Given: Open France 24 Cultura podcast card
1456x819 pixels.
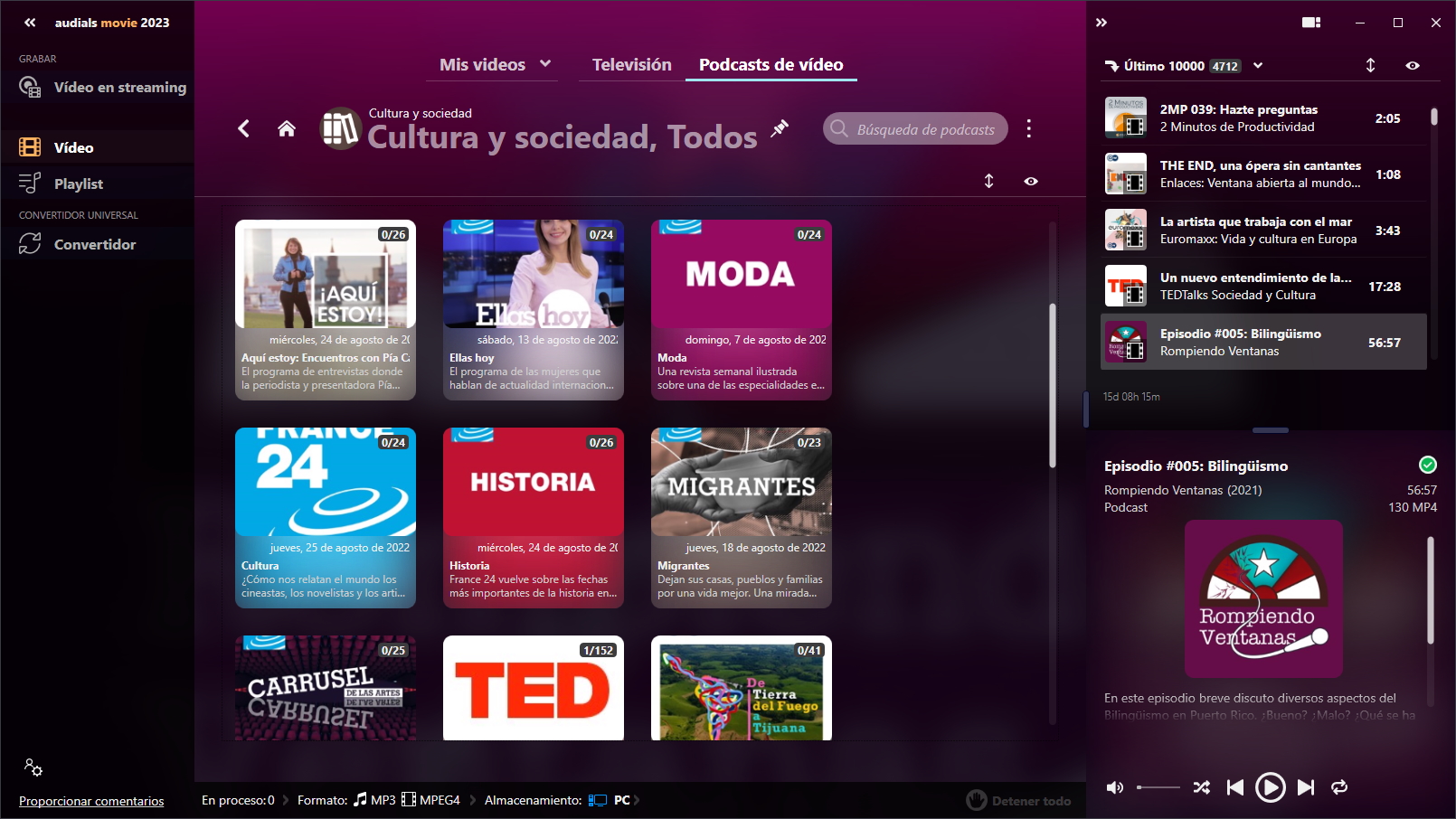Looking at the screenshot, I should [326, 518].
